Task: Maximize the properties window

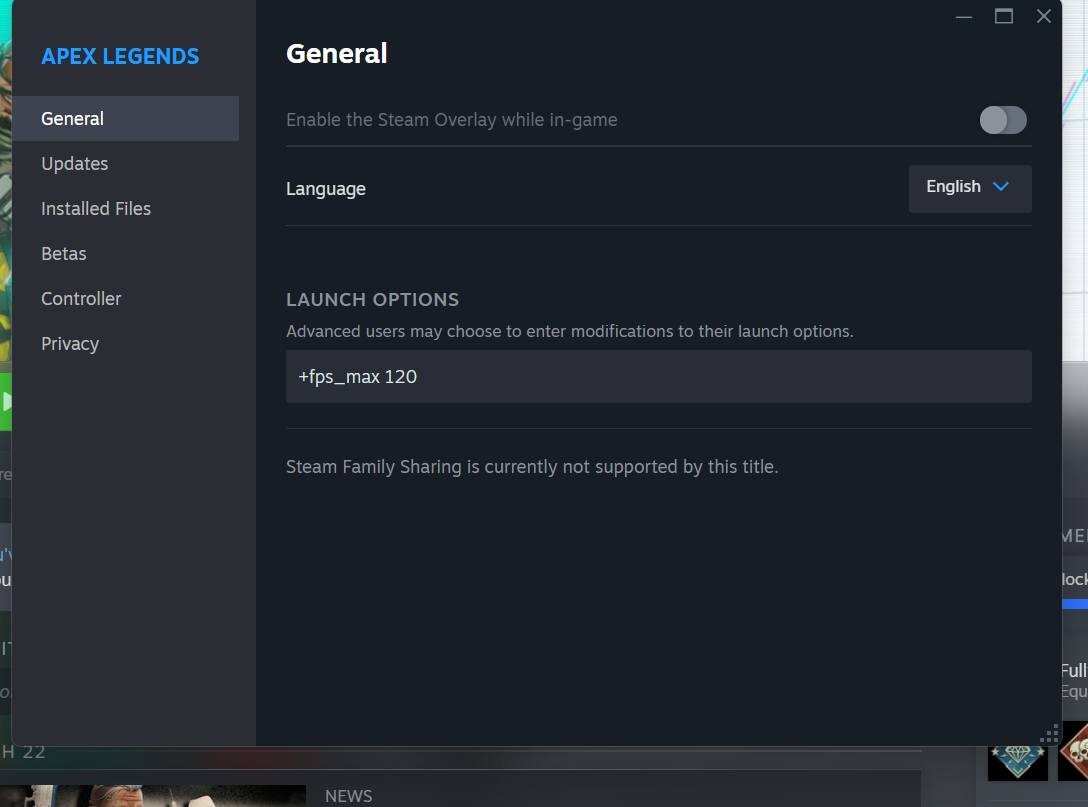Action: pos(1003,17)
